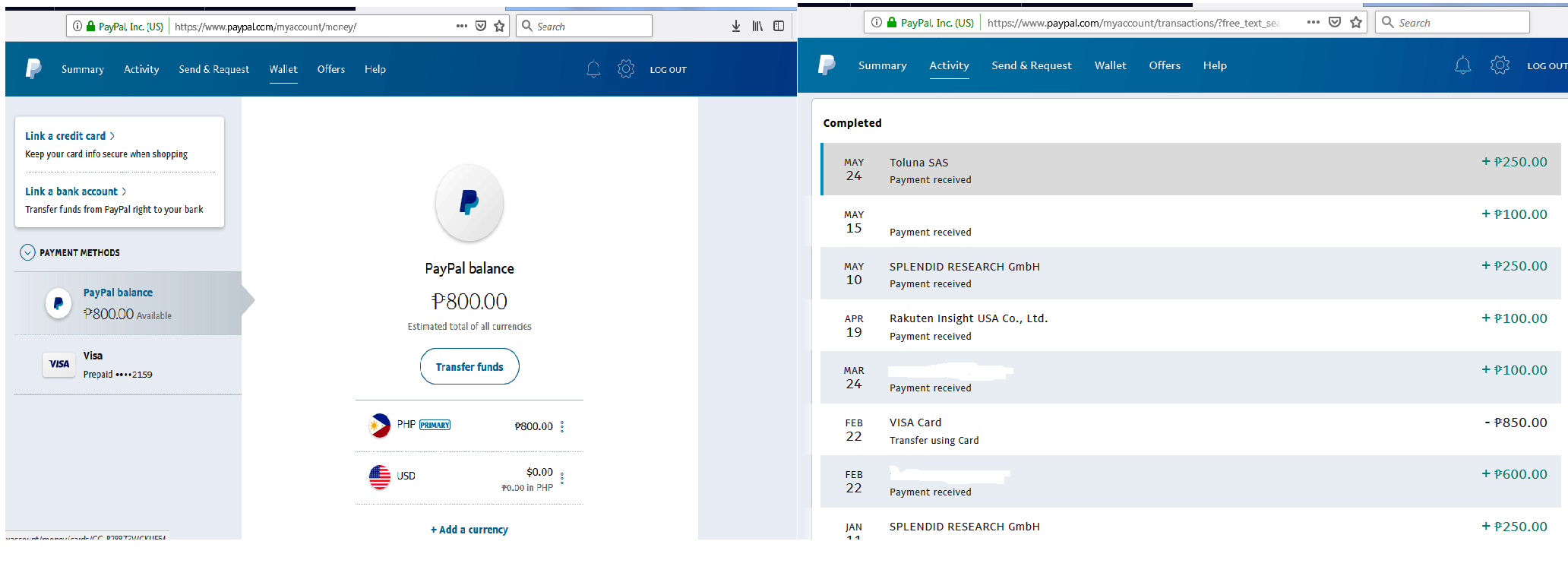Click the PayPal logo in left window
This screenshot has height=576, width=1568.
[33, 69]
